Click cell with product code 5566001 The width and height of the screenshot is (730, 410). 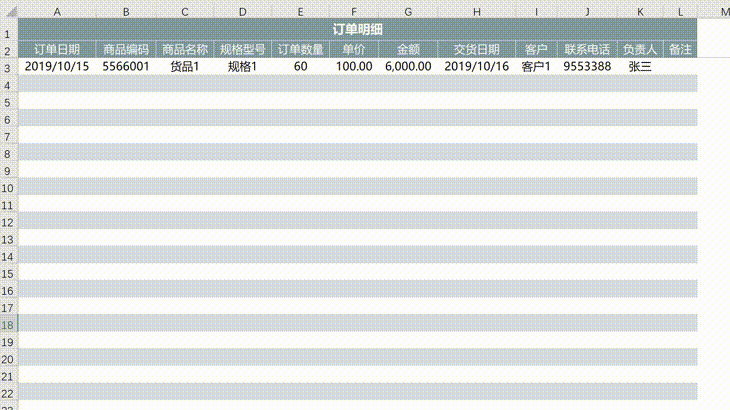[x=126, y=67]
